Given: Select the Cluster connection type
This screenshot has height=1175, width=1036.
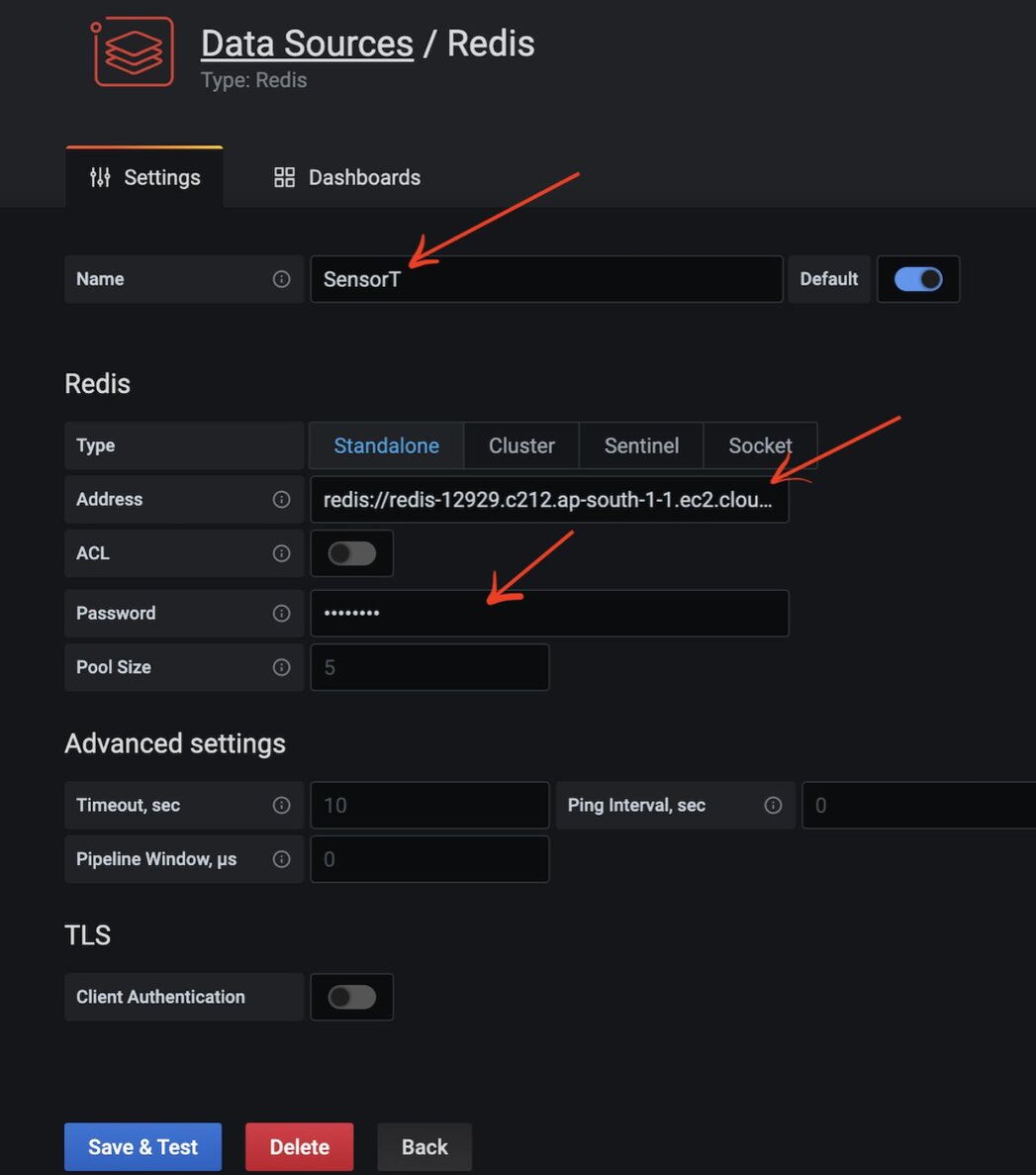Looking at the screenshot, I should coord(520,445).
